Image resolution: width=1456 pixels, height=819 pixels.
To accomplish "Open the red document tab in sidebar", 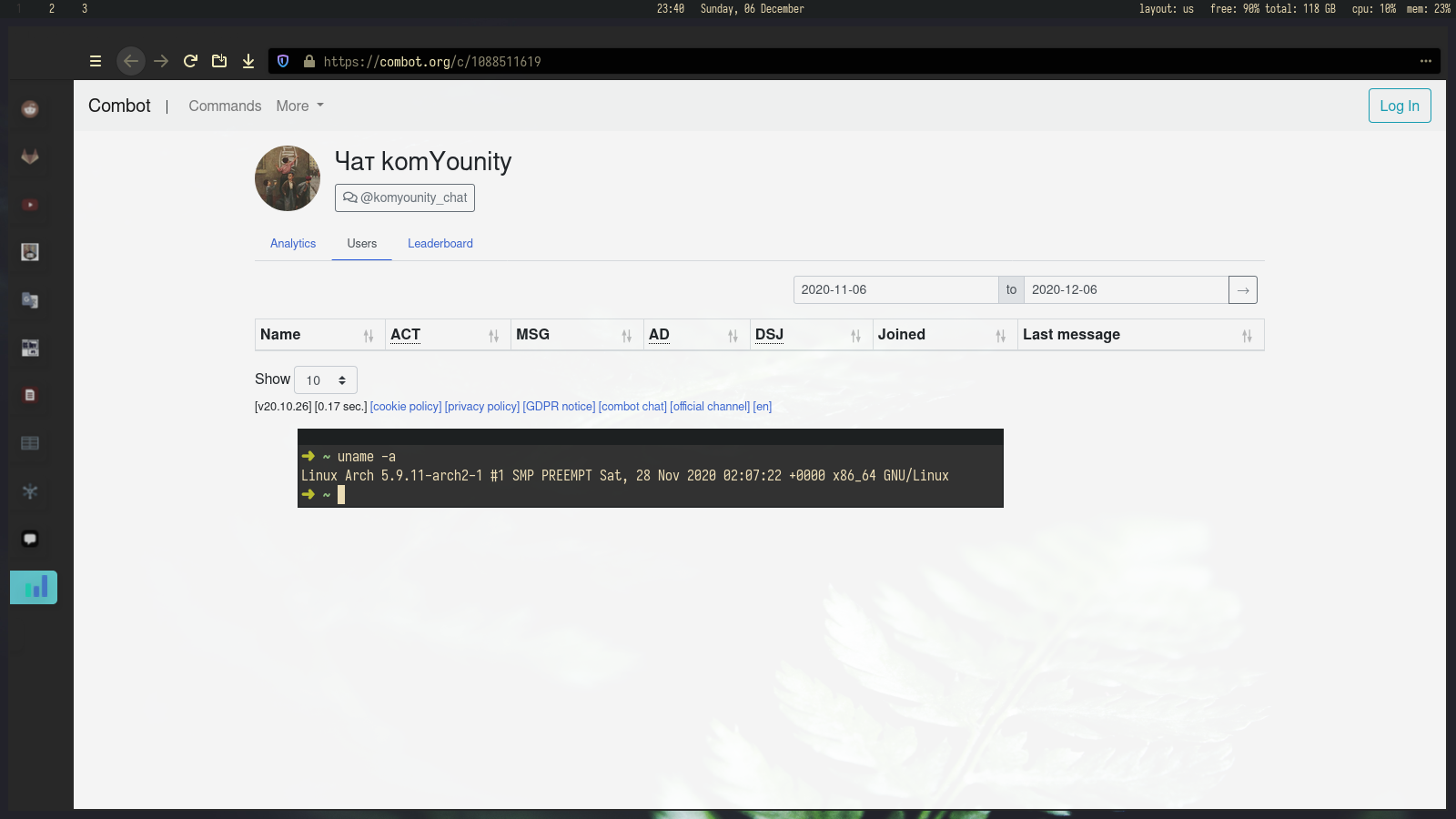I will [30, 395].
